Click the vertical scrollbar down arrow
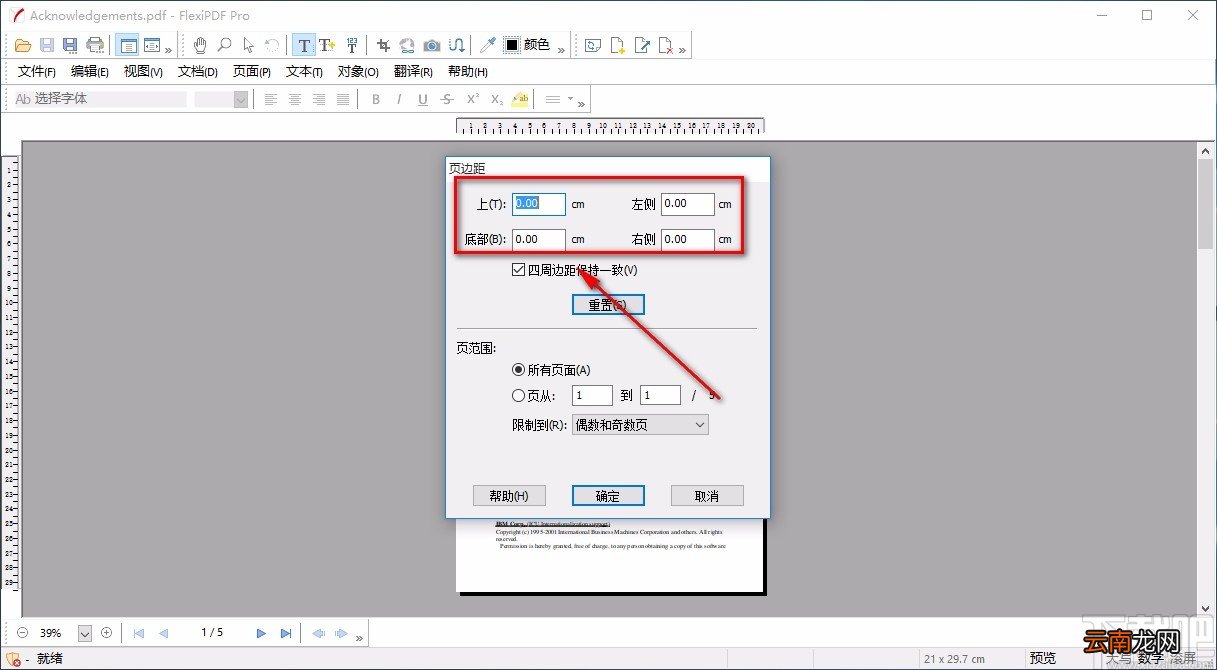The height and width of the screenshot is (670, 1217). coord(1206,607)
